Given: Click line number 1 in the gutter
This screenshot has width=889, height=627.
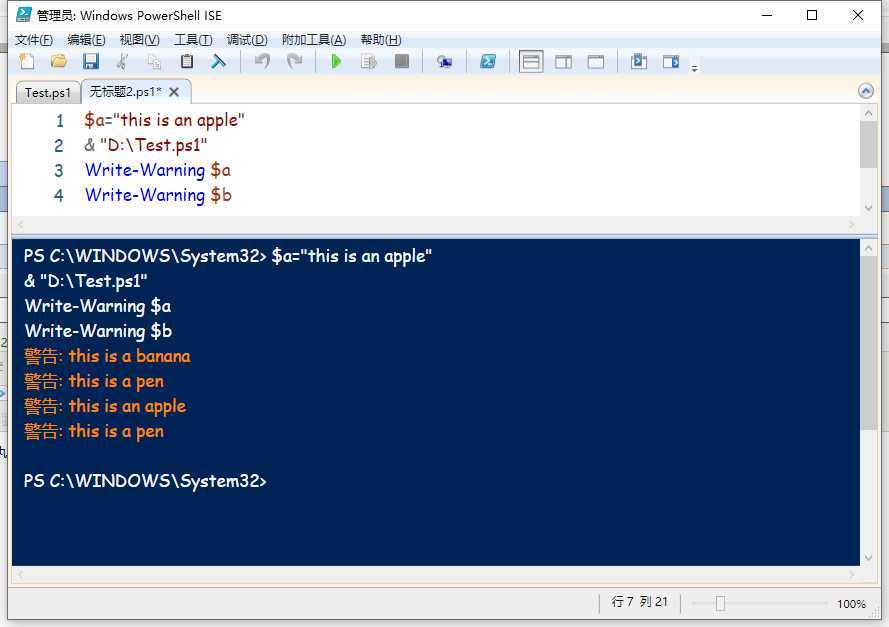Looking at the screenshot, I should pyautogui.click(x=60, y=121).
